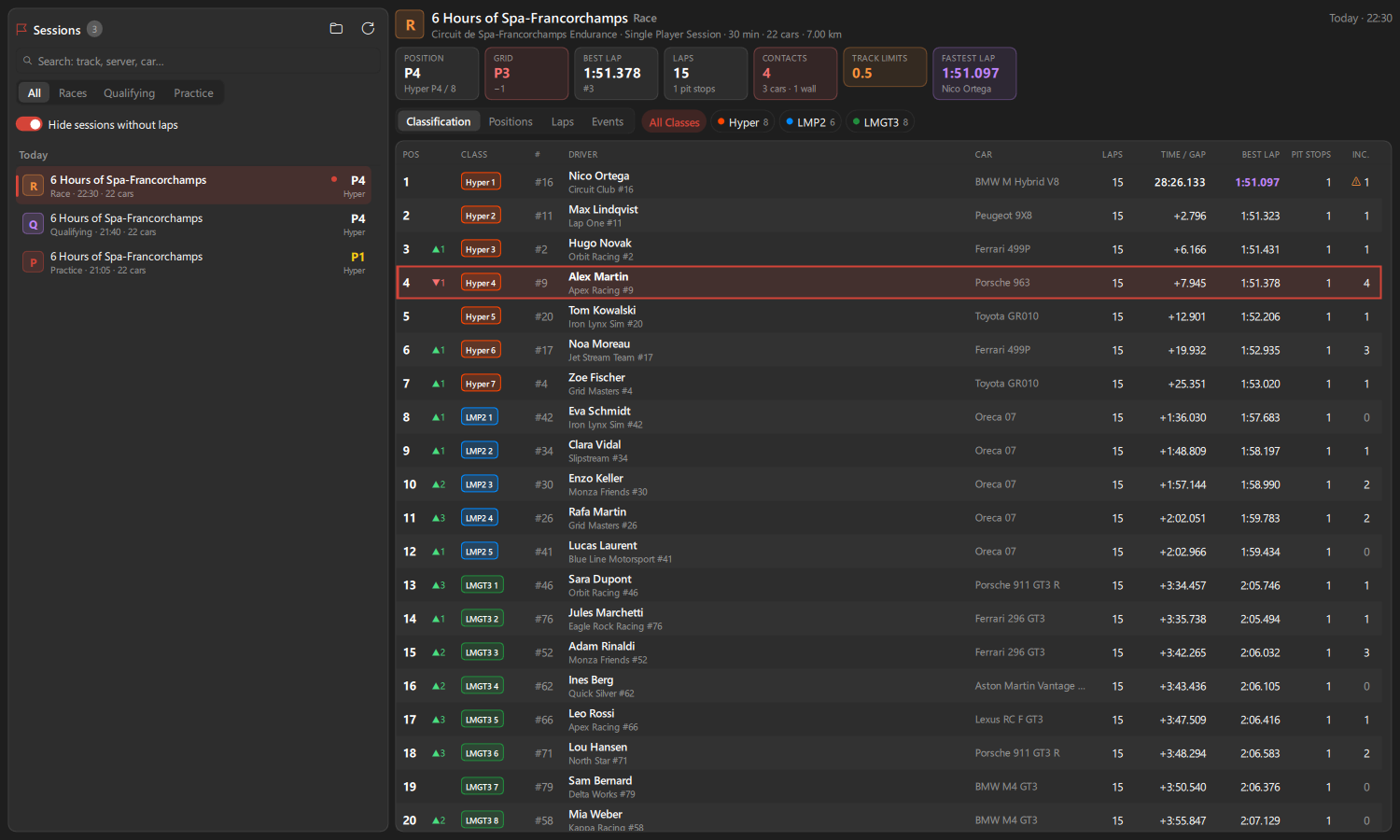1400x840 pixels.
Task: Select driver Max Lindqvist row
Action: click(889, 216)
